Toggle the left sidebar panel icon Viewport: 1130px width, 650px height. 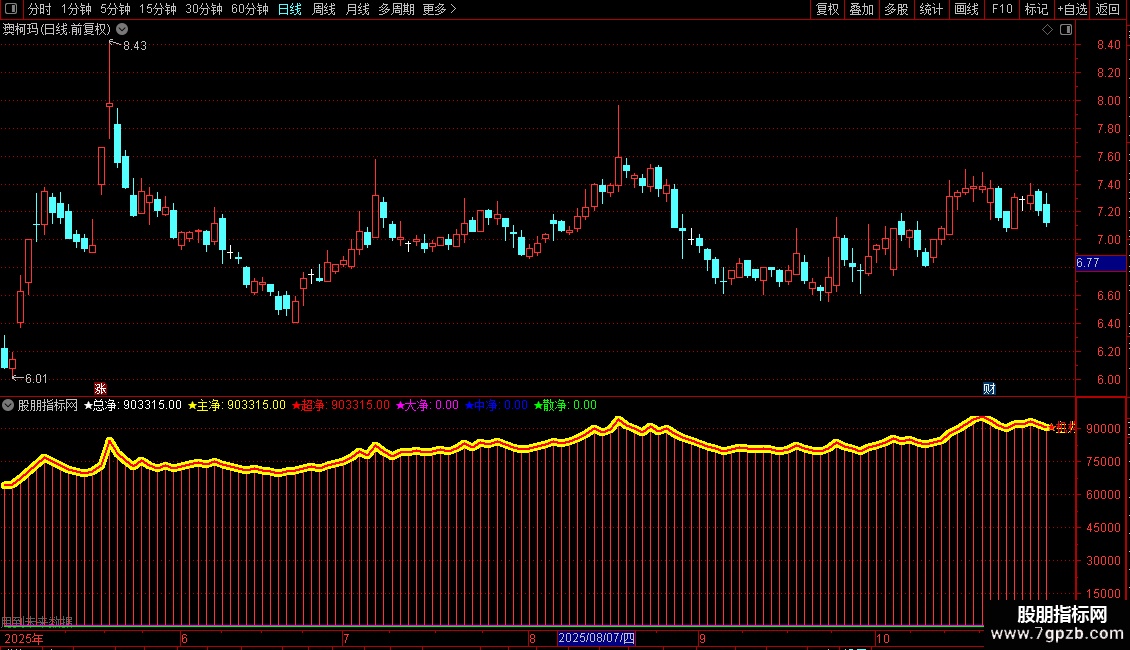pyautogui.click(x=11, y=9)
